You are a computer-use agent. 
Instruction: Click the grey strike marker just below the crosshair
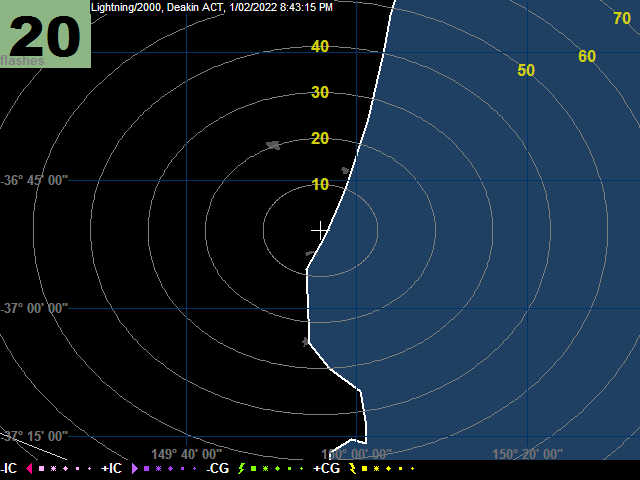tap(310, 254)
